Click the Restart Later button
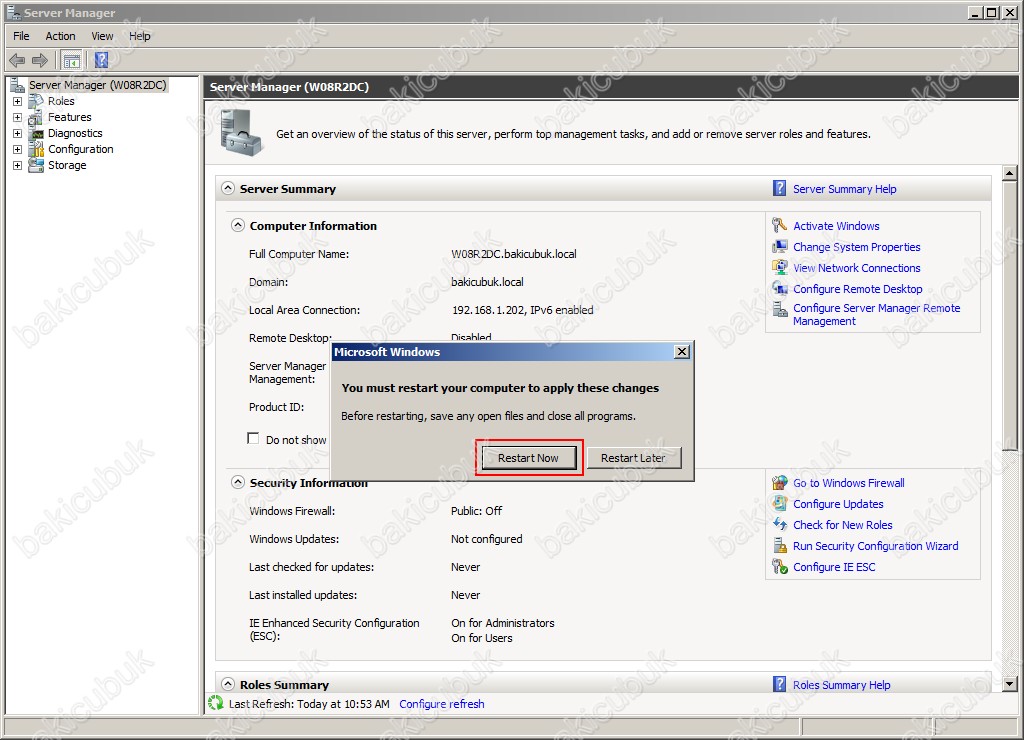This screenshot has width=1024, height=740. [x=633, y=458]
